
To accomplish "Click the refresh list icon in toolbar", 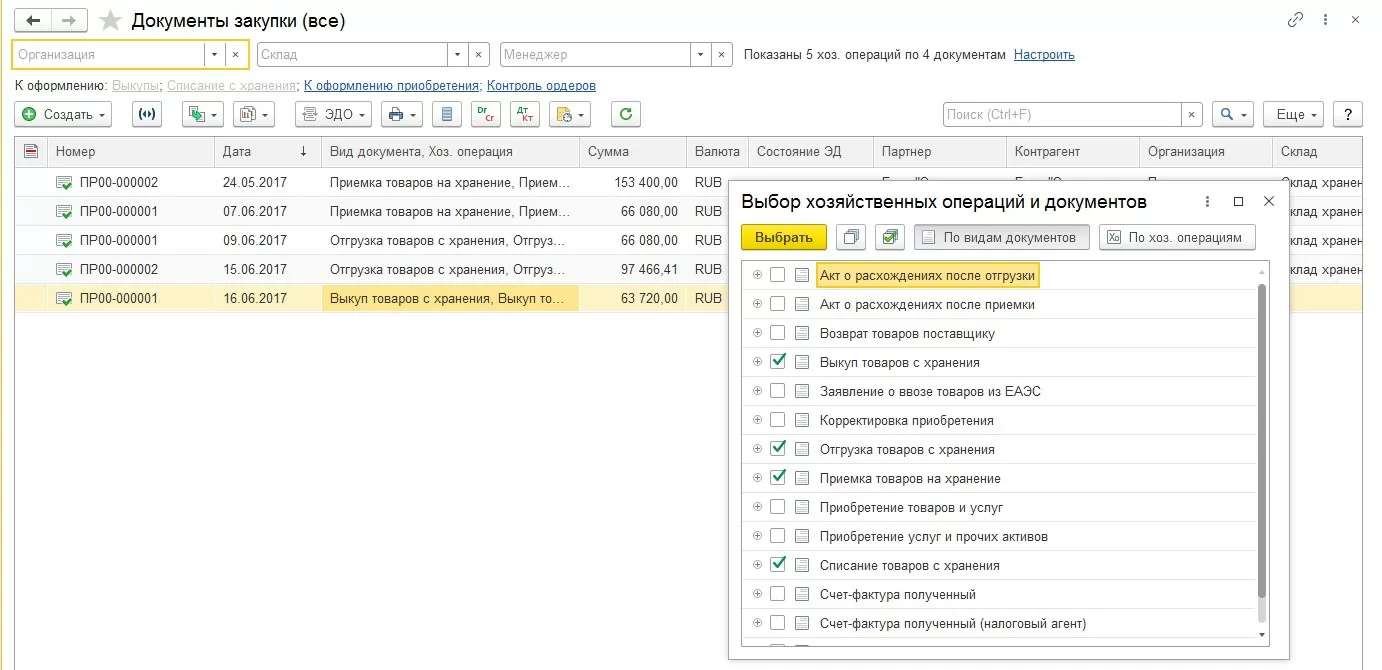I will (x=626, y=115).
